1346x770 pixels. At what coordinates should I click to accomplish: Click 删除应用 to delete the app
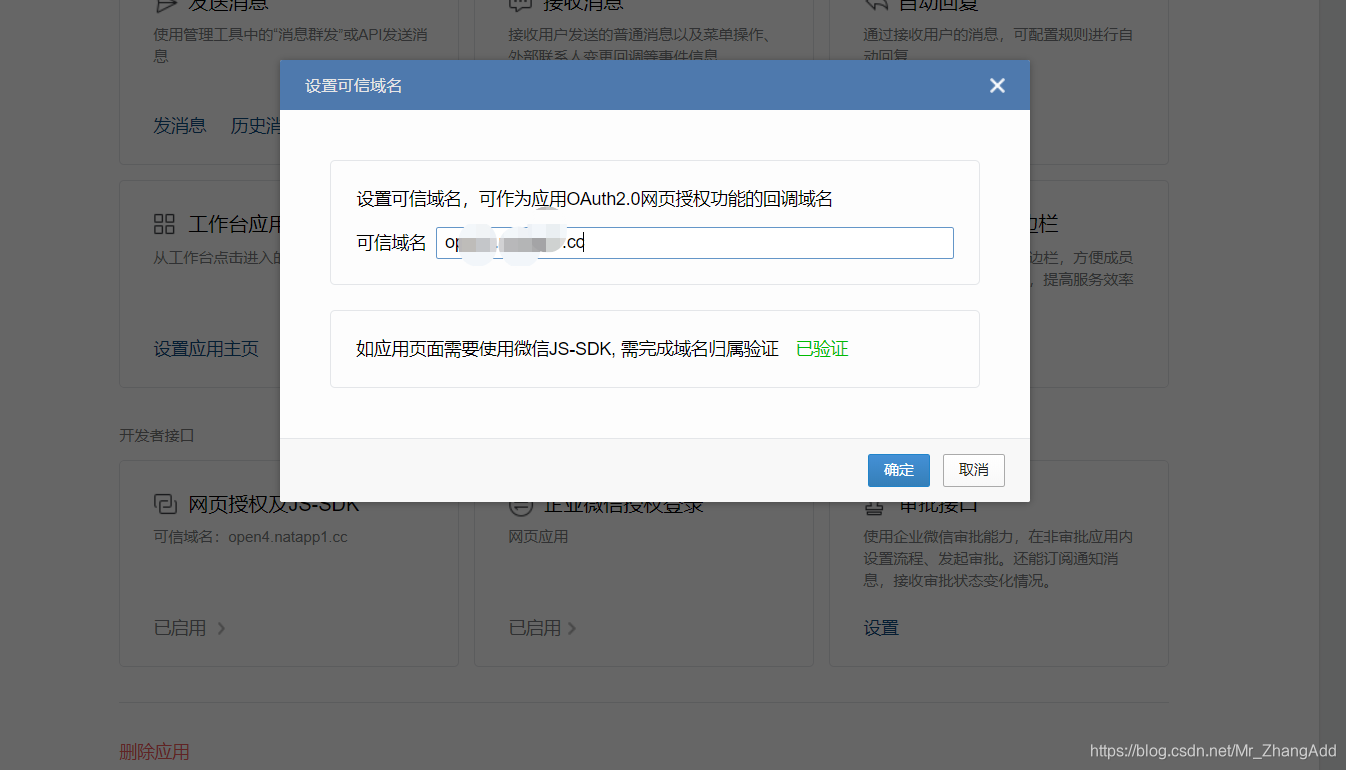click(154, 751)
